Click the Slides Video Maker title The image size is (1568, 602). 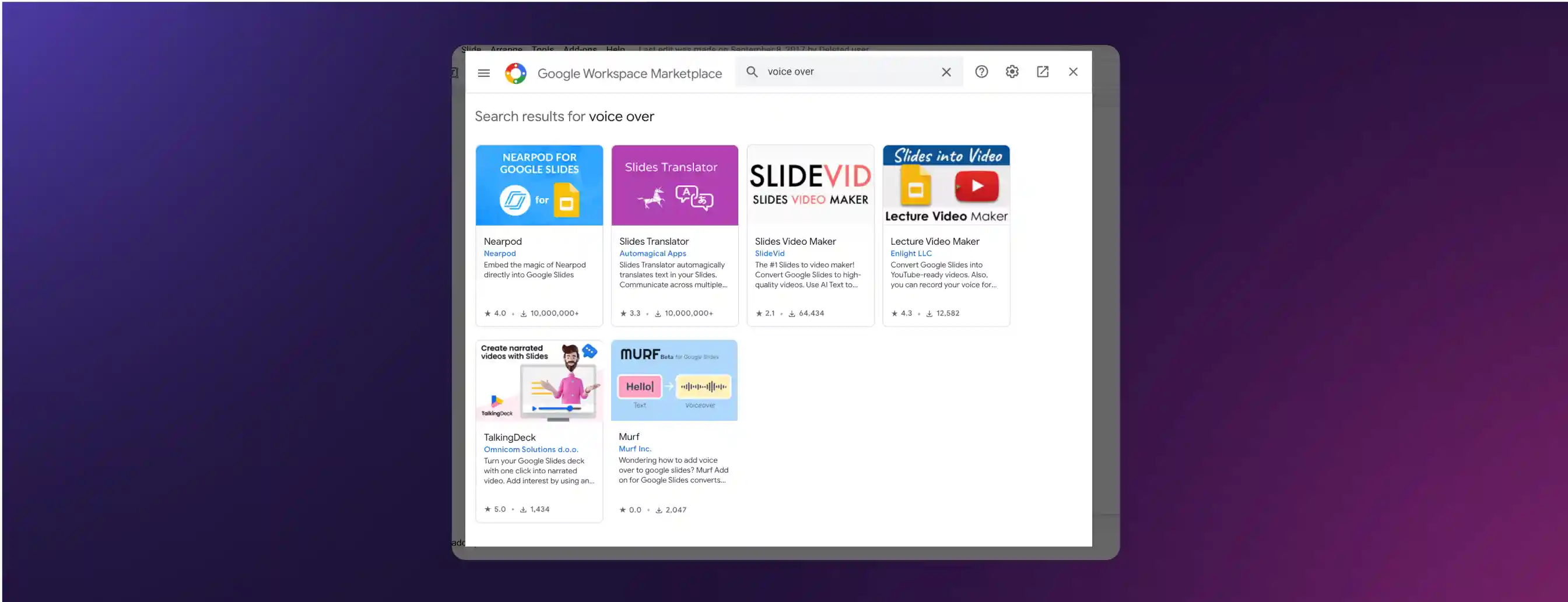[795, 241]
